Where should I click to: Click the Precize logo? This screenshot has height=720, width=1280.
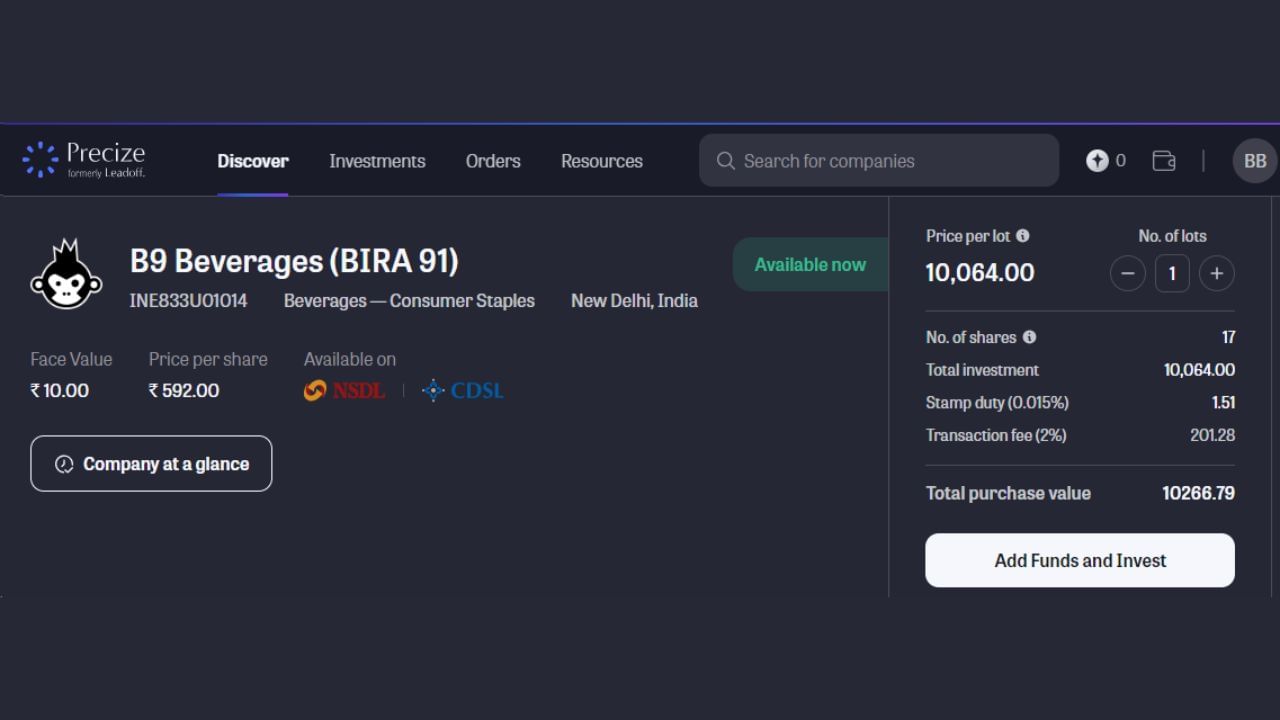pyautogui.click(x=84, y=160)
